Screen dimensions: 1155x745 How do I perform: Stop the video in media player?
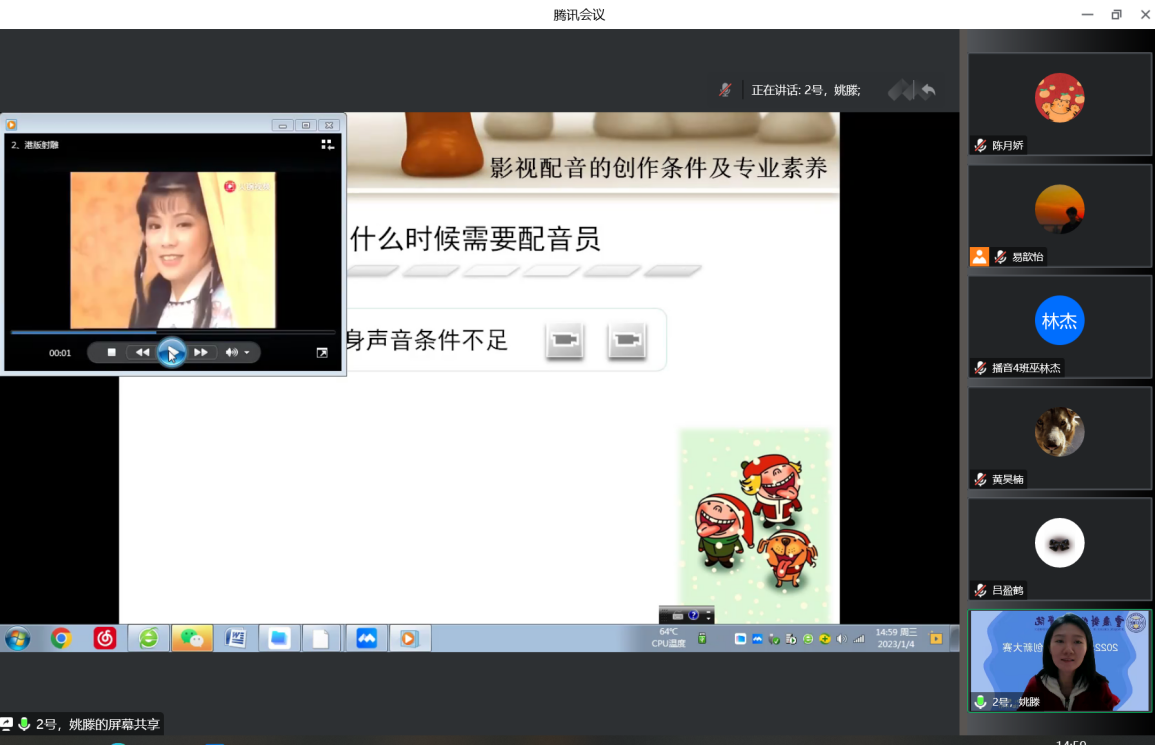tap(112, 352)
